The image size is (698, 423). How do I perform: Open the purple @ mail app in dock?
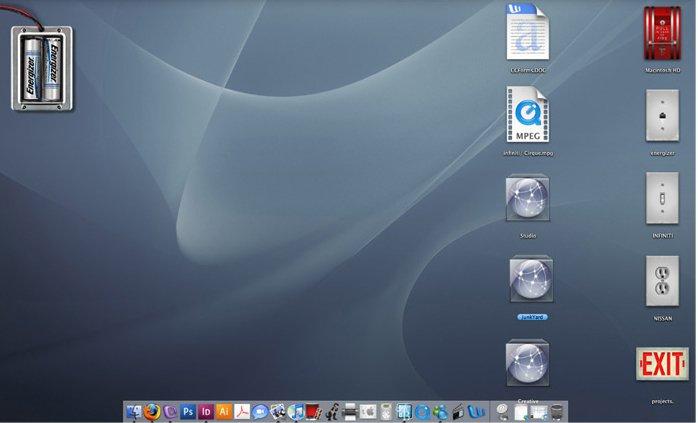point(170,412)
